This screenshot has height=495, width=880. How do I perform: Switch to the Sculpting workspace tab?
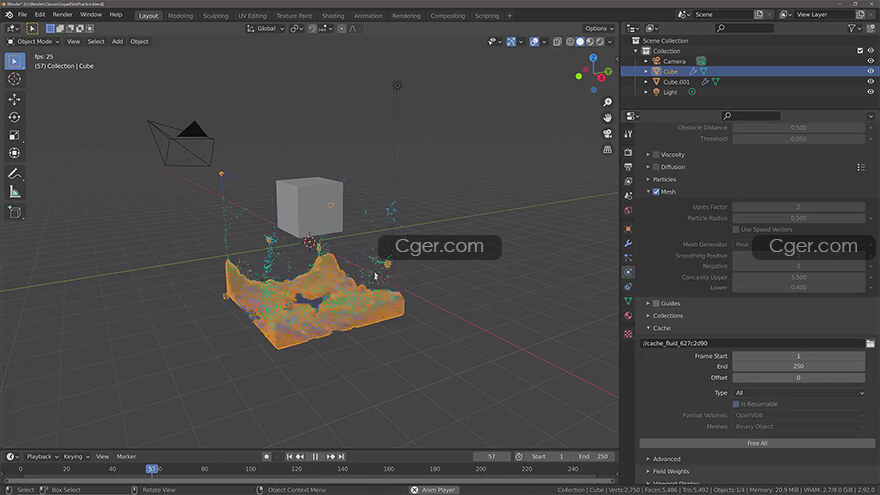(216, 16)
